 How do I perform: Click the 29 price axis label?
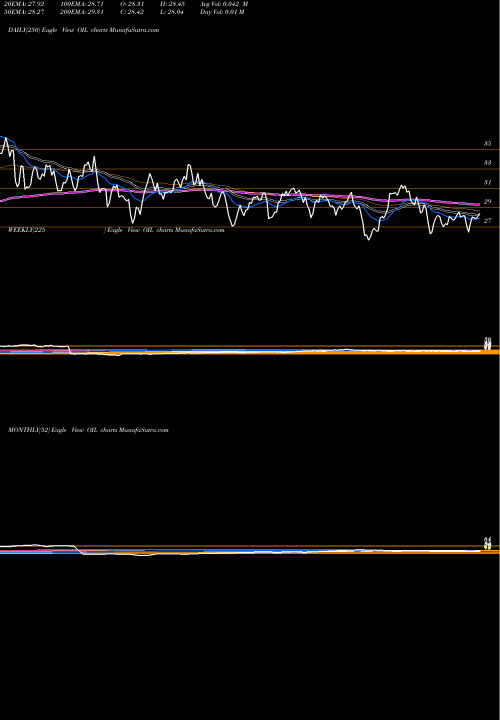(x=488, y=202)
